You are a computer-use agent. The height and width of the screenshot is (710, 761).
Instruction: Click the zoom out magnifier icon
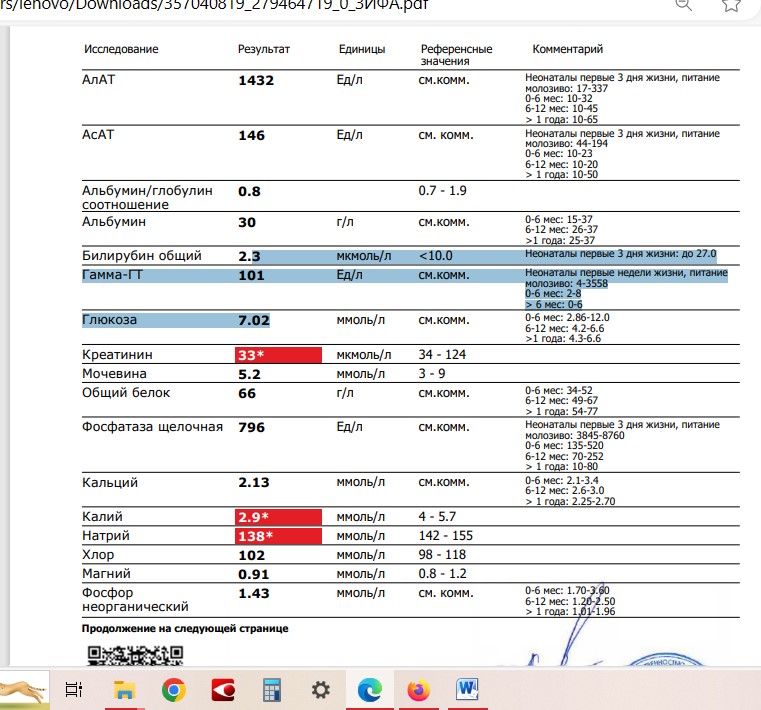point(683,5)
